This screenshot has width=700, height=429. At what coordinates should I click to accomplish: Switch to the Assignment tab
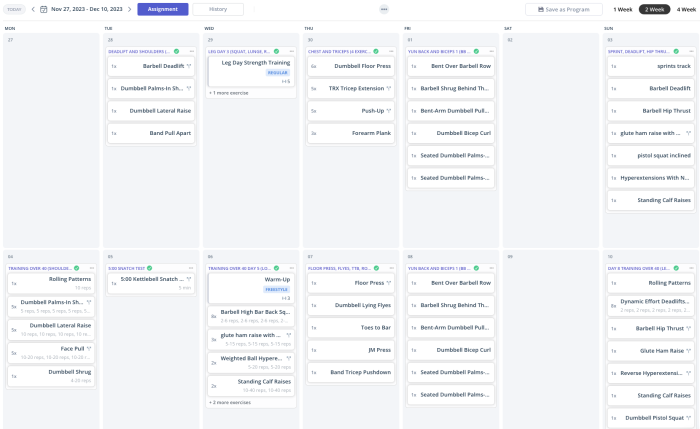163,9
